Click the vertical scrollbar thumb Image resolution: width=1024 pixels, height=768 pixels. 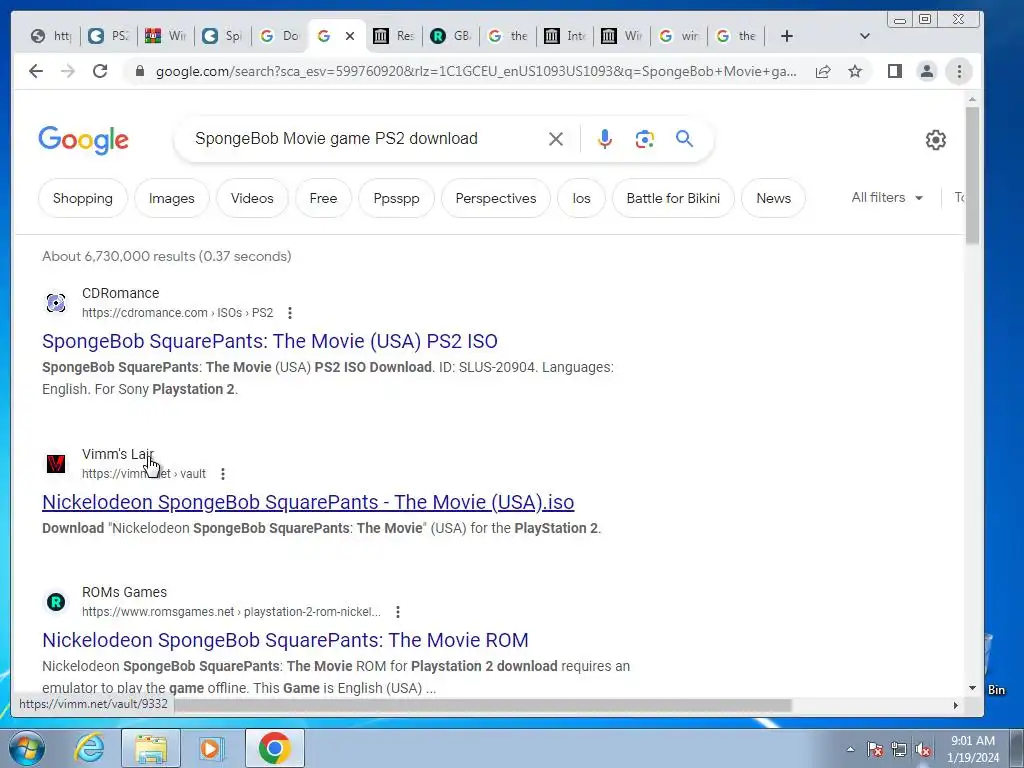[x=972, y=175]
